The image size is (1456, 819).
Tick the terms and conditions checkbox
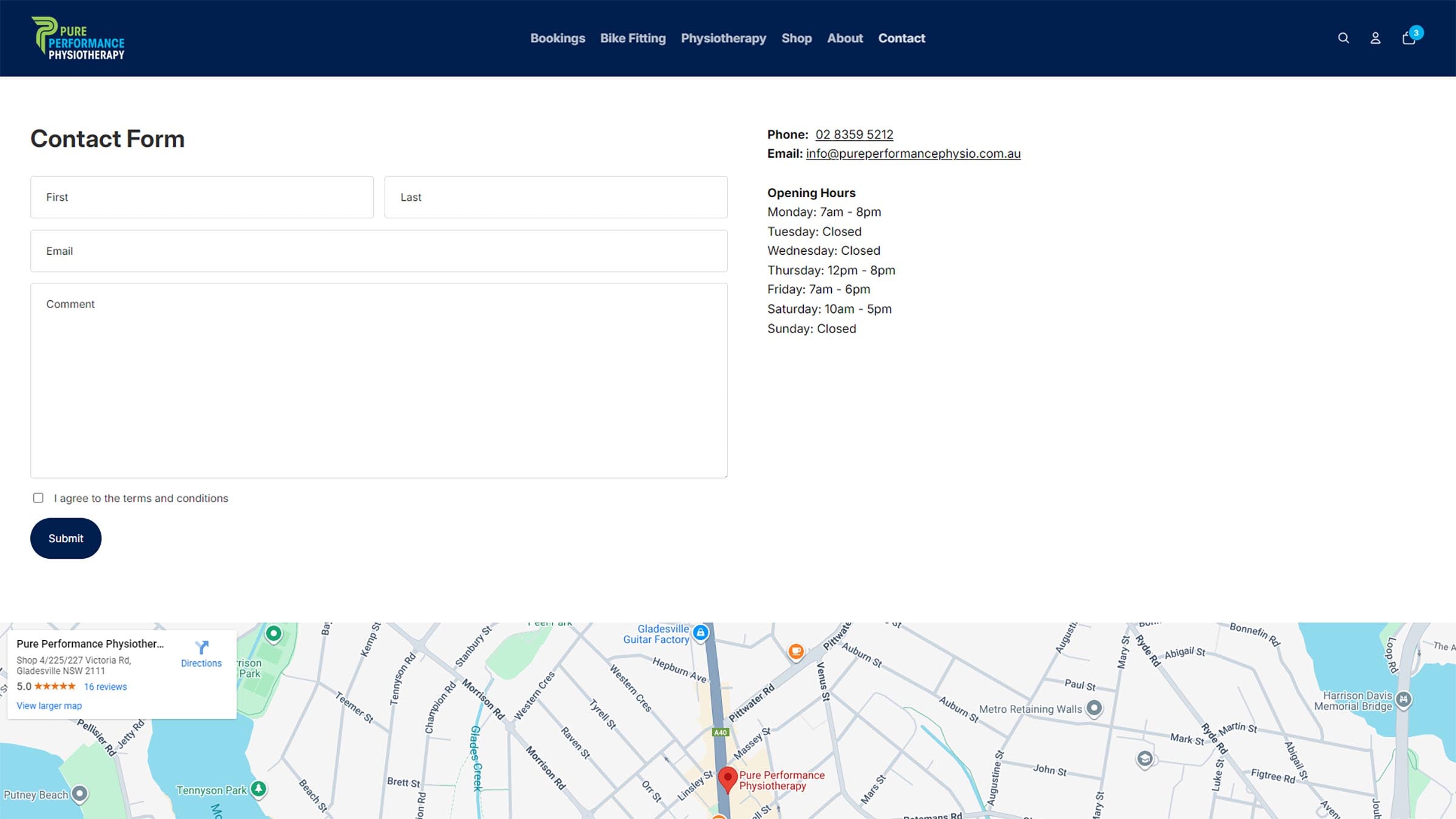point(38,498)
